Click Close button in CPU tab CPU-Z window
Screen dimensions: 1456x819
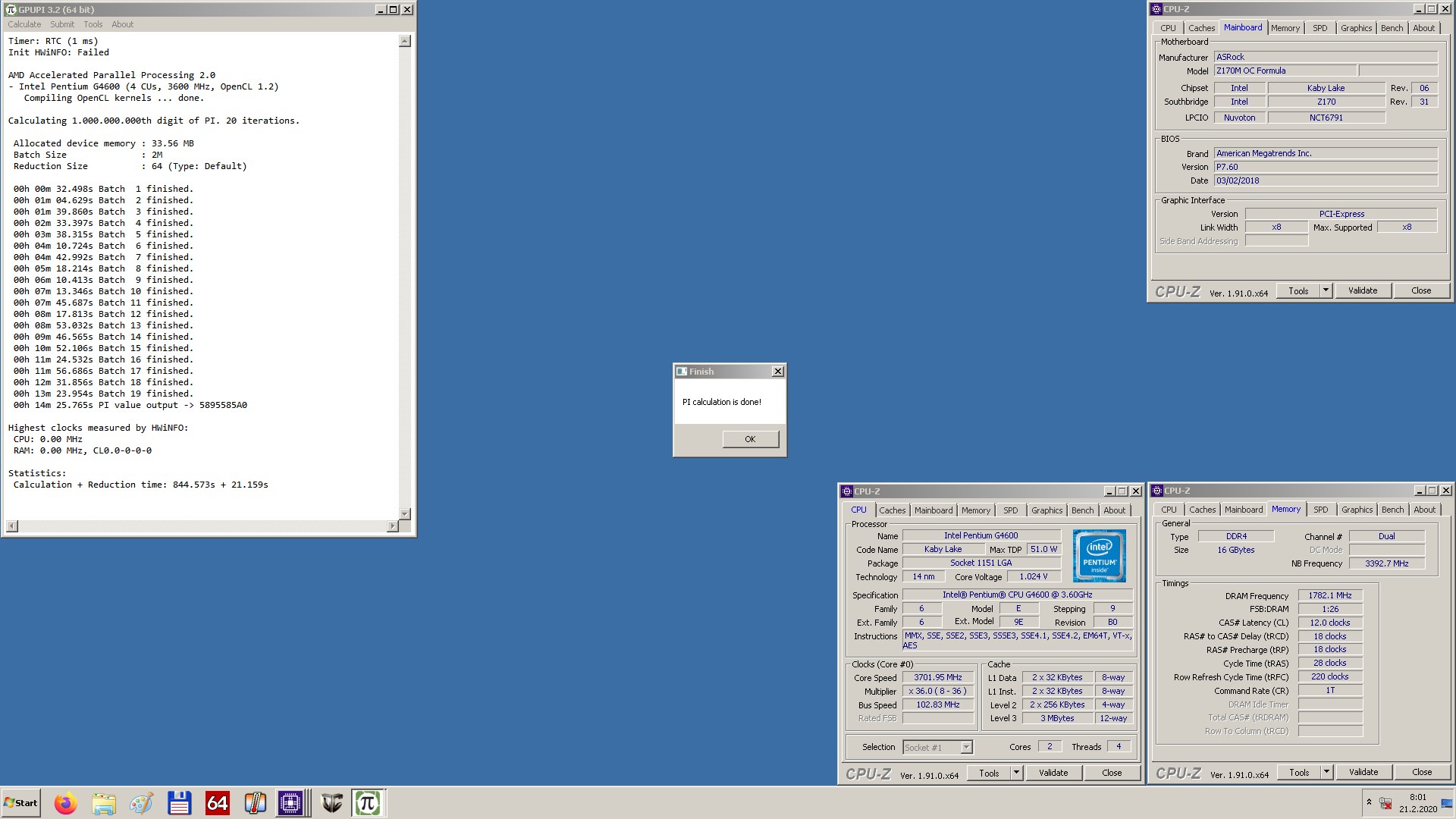pos(1112,773)
